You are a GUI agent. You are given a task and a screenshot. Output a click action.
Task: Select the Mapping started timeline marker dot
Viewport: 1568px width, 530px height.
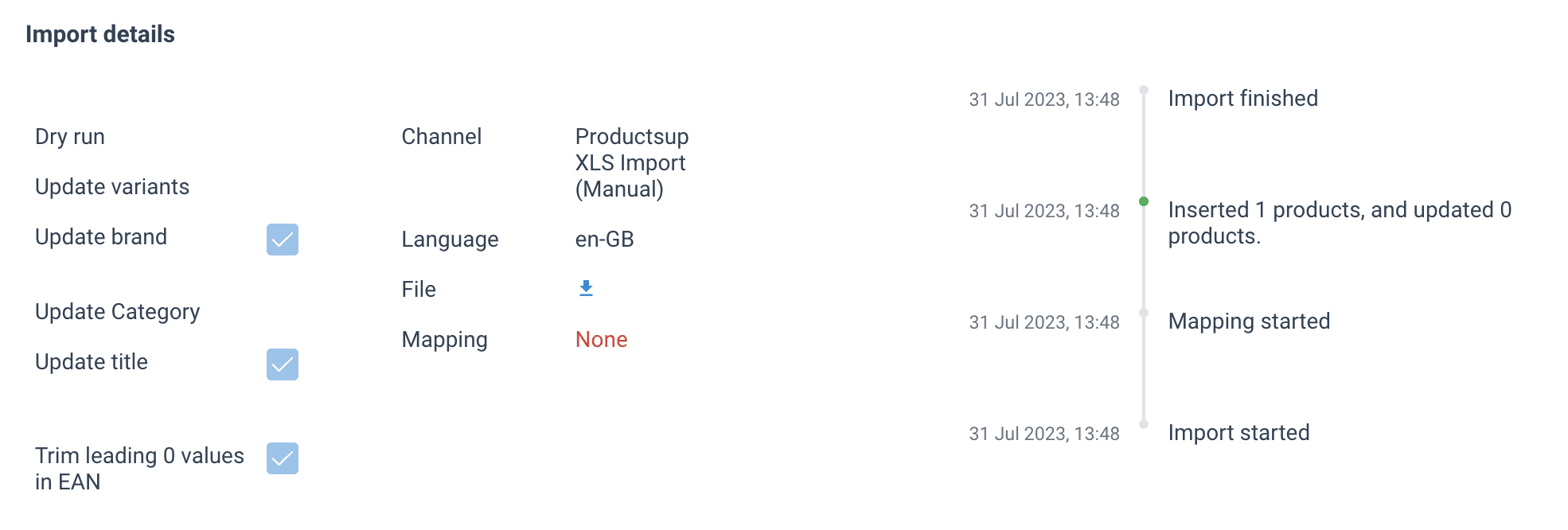tap(1144, 313)
